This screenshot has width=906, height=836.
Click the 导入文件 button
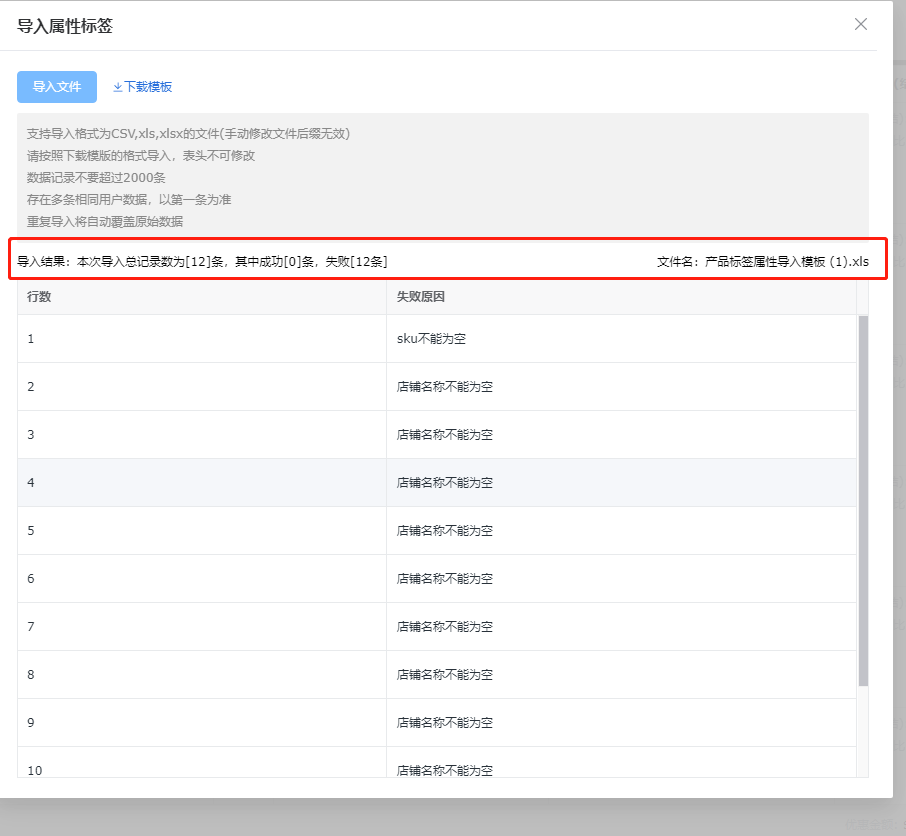point(57,87)
